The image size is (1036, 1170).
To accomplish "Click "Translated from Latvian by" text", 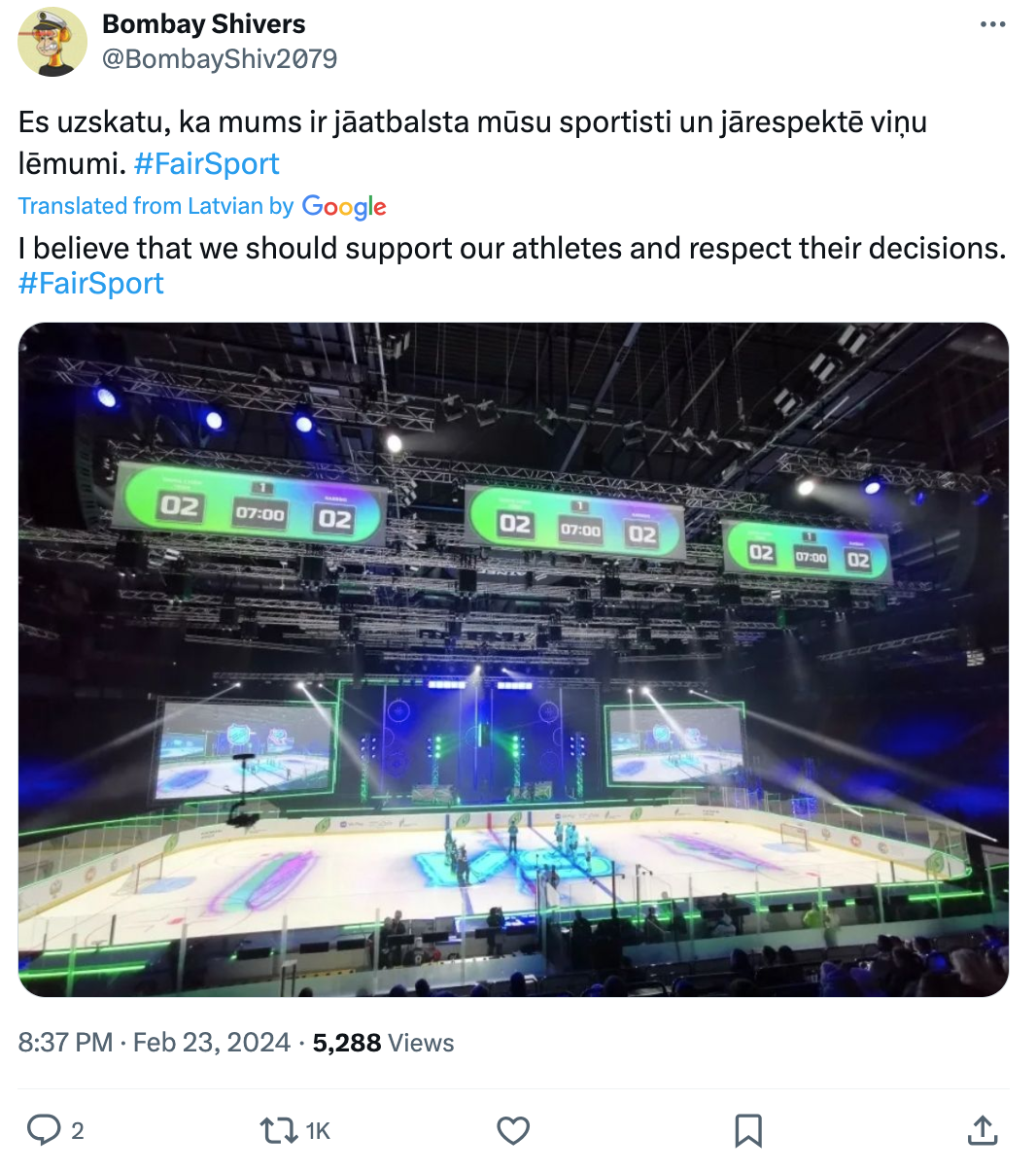I will pos(155,206).
